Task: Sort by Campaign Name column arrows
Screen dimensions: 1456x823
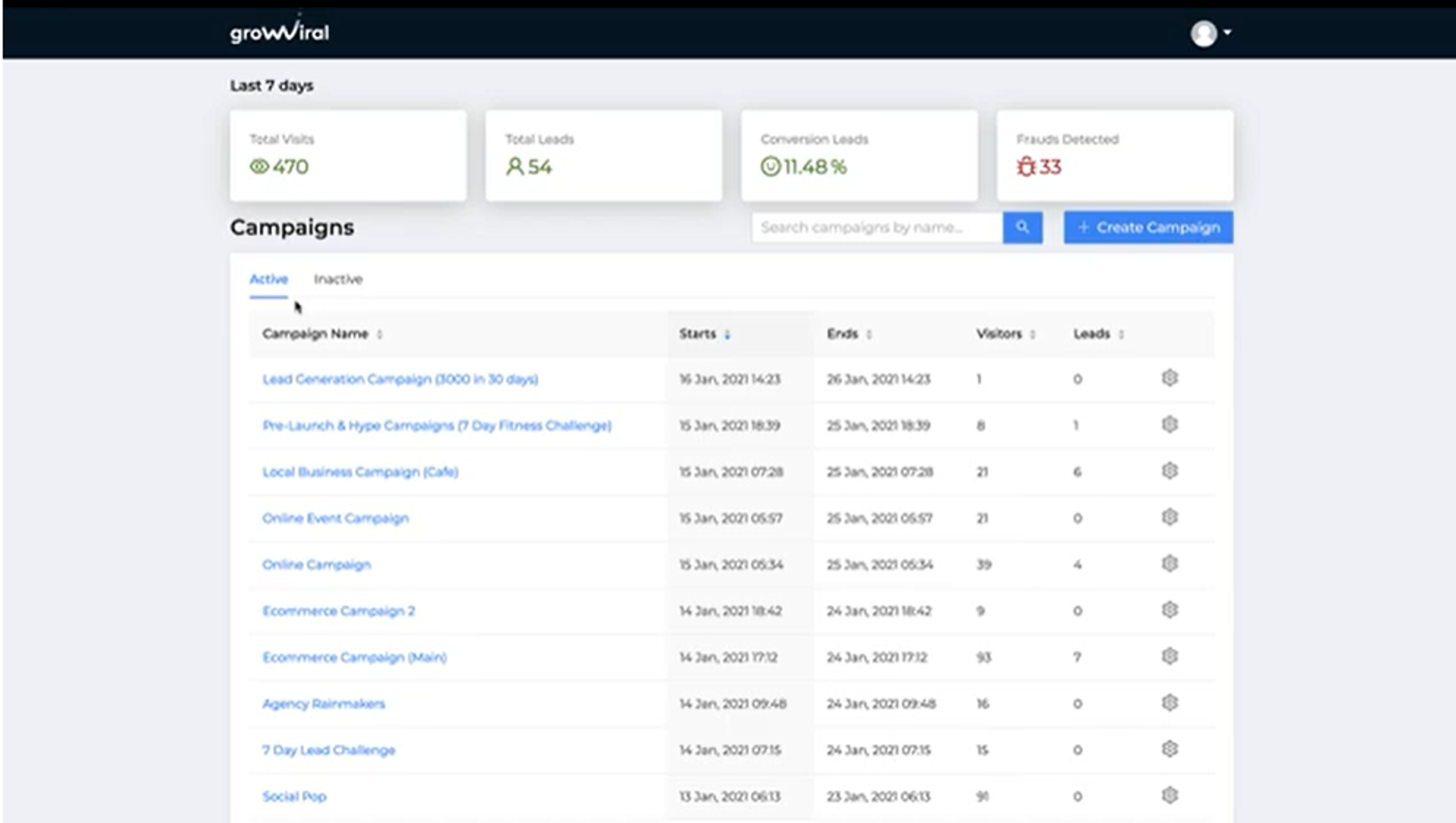Action: [380, 334]
